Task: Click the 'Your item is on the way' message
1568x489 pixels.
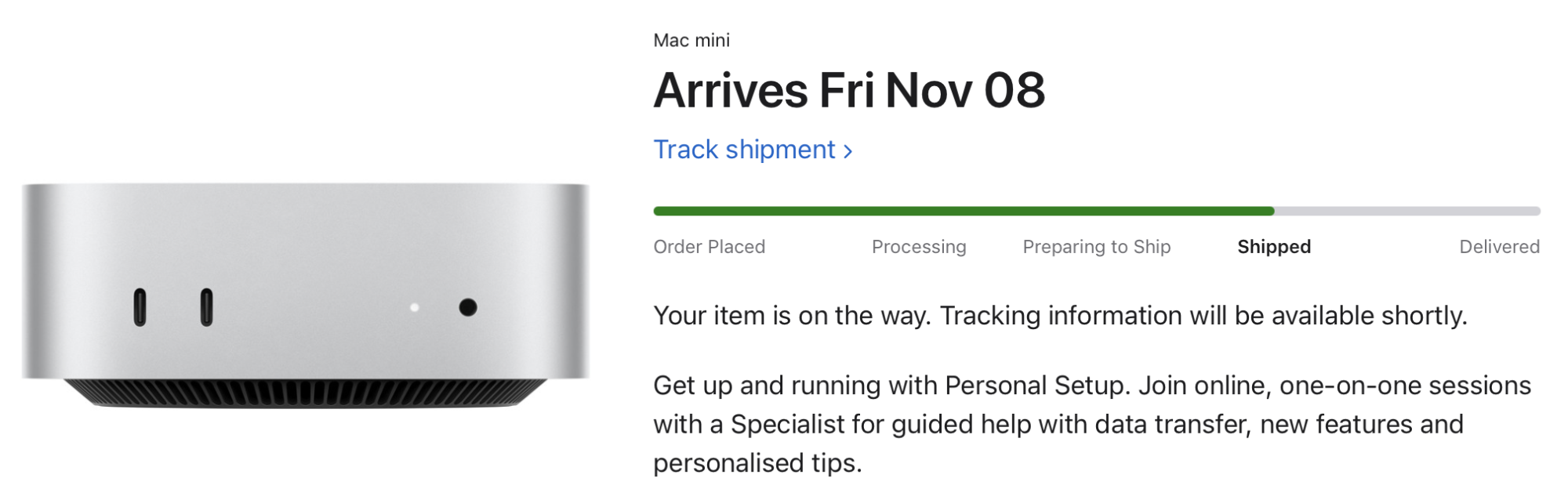Action: [x=1060, y=316]
